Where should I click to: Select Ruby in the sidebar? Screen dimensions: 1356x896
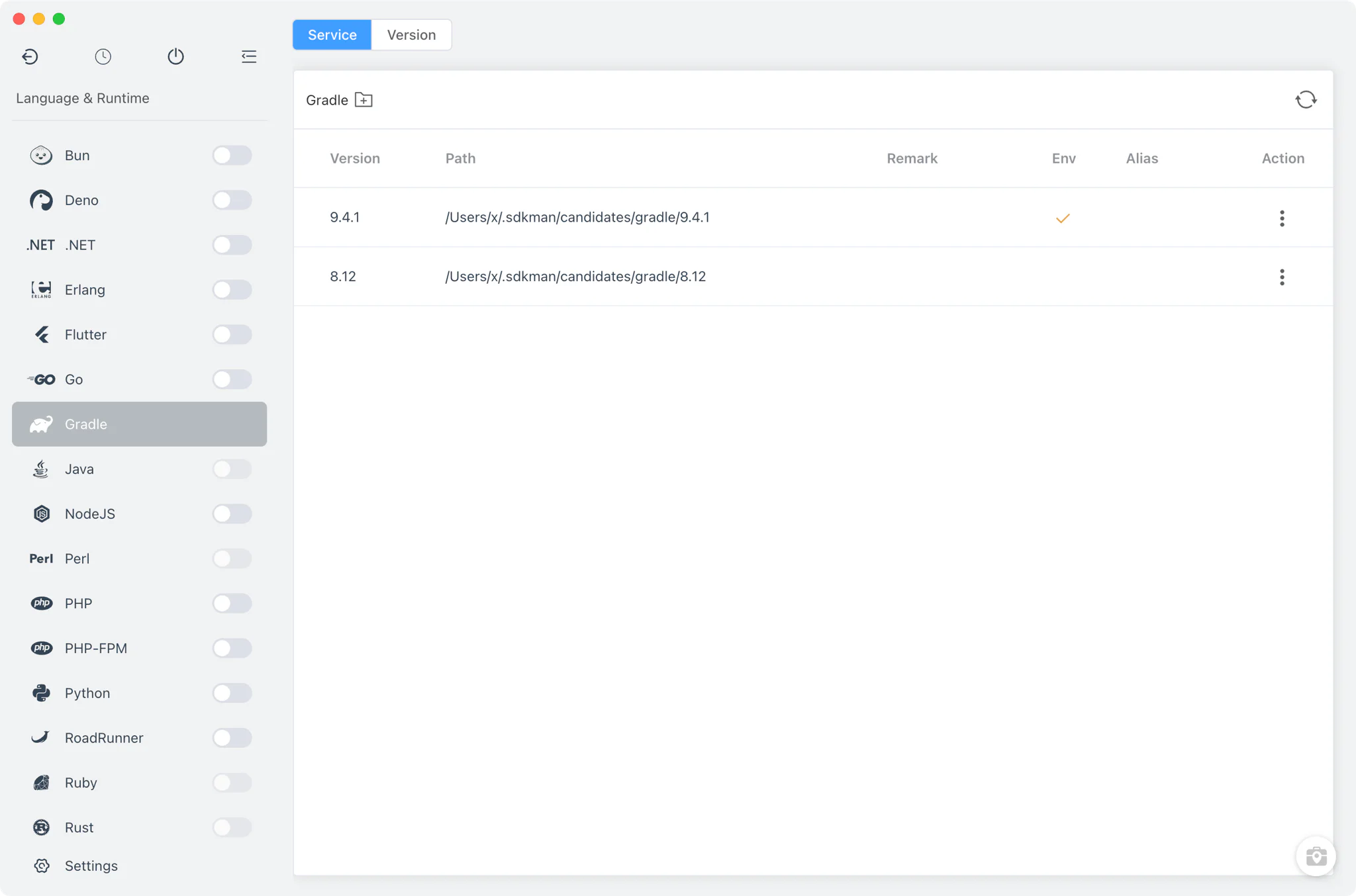coord(81,783)
